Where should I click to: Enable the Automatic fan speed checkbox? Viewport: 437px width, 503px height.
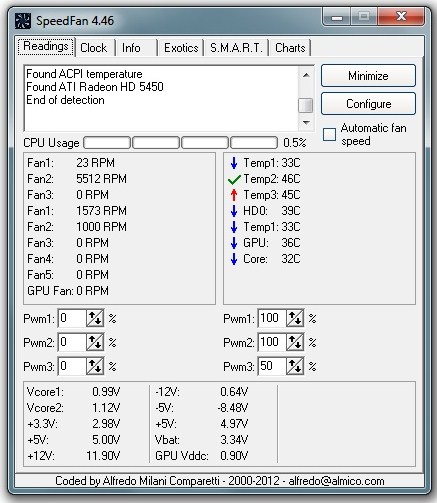[x=329, y=135]
